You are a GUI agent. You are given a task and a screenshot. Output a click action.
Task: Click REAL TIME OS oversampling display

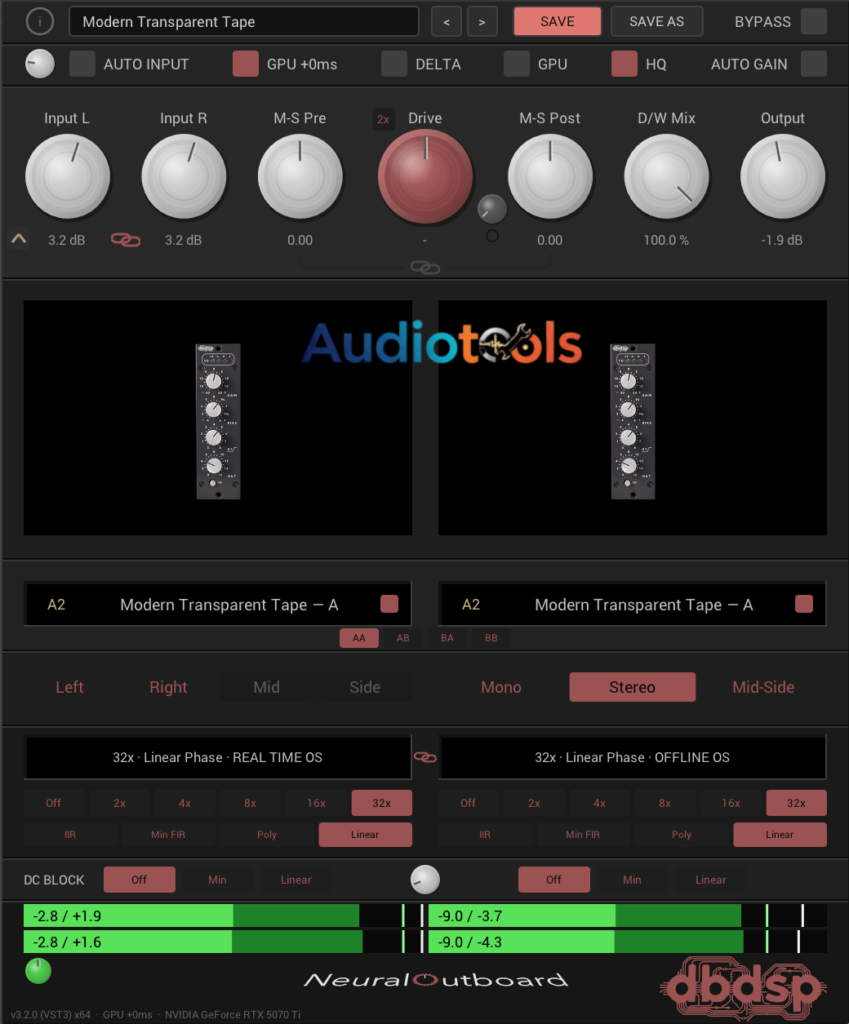pos(217,757)
